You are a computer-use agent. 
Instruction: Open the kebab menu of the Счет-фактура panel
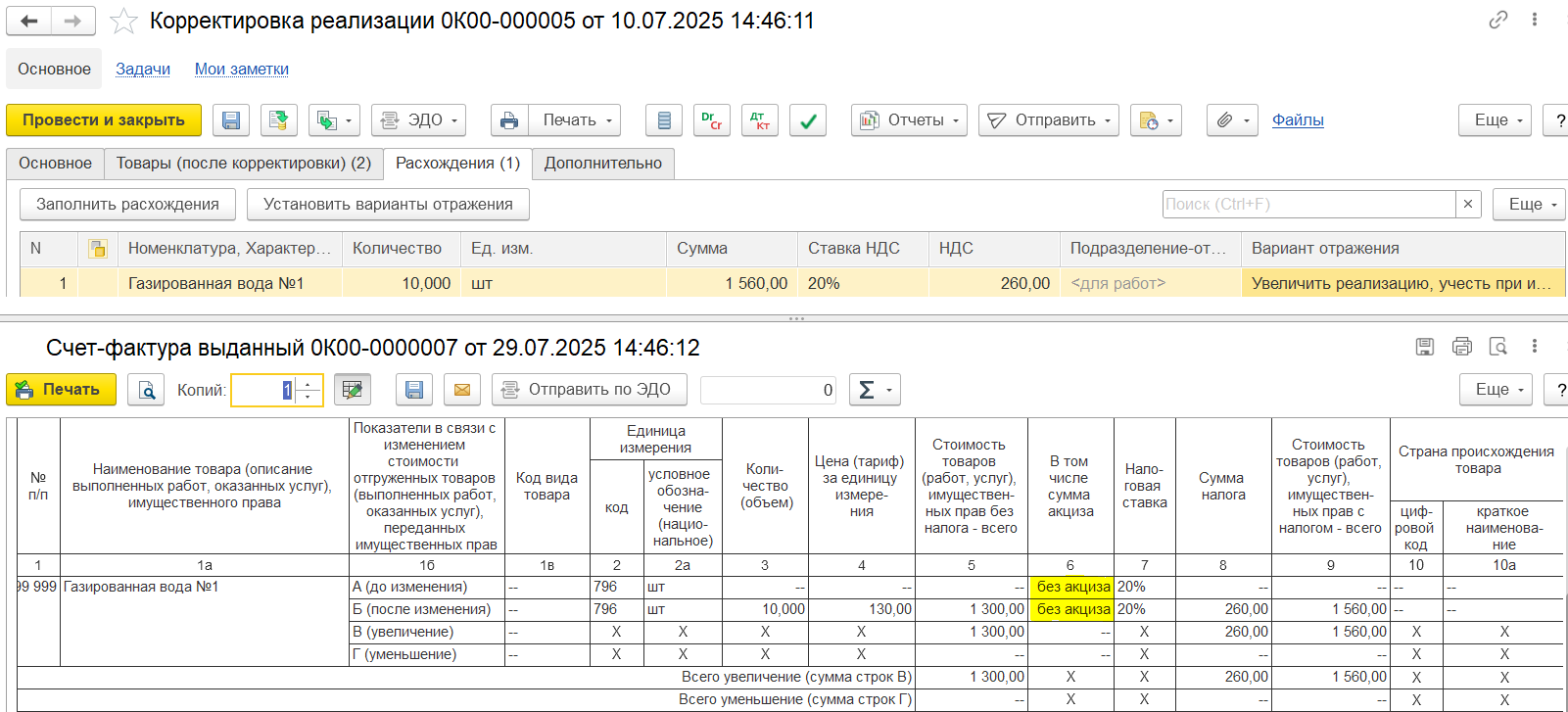point(1535,347)
